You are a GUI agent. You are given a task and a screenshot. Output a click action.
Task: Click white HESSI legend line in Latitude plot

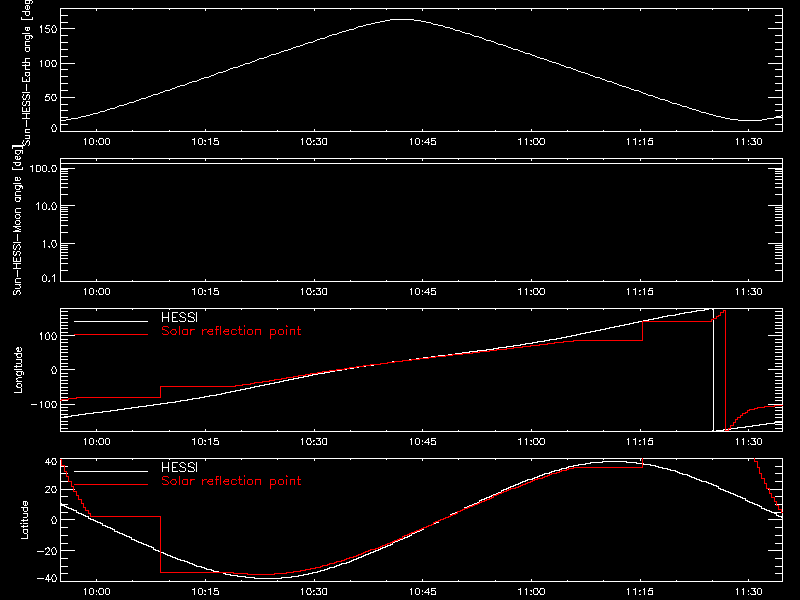click(x=111, y=471)
